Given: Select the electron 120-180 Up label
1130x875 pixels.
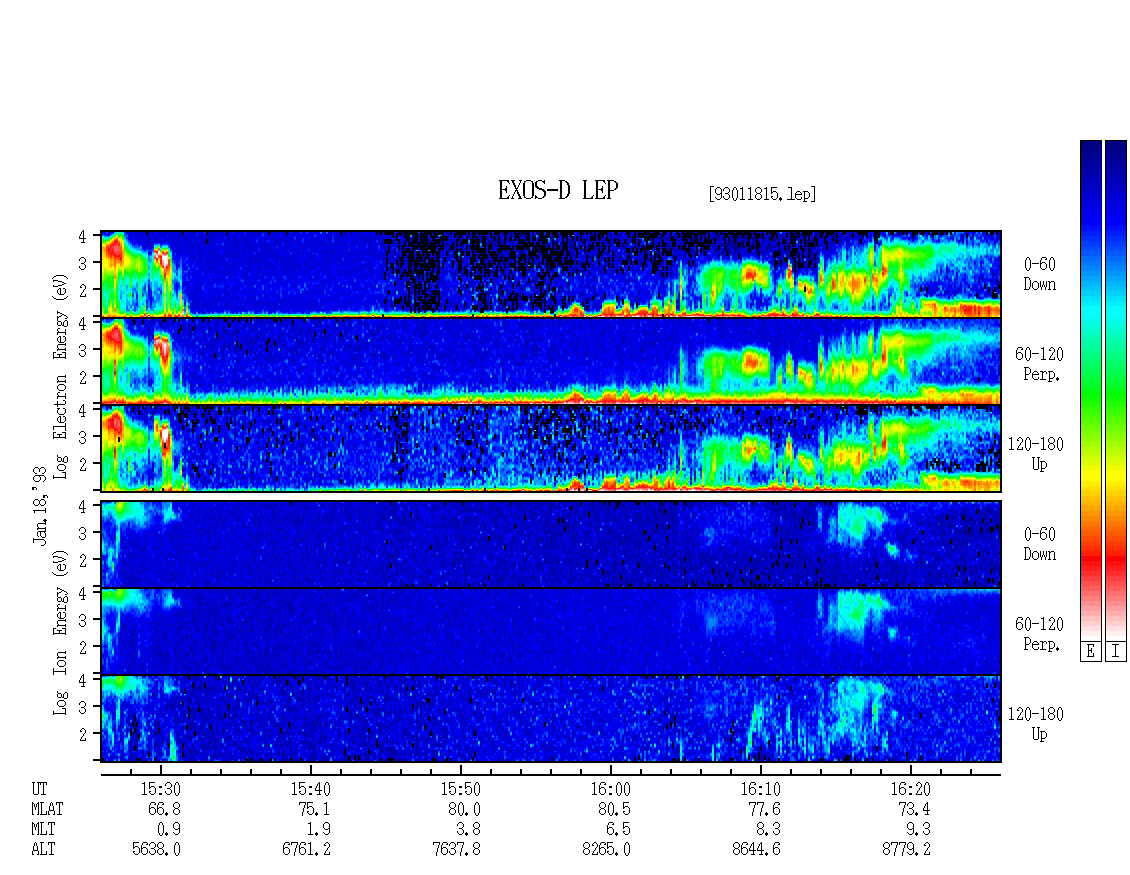Looking at the screenshot, I should pos(1036,454).
